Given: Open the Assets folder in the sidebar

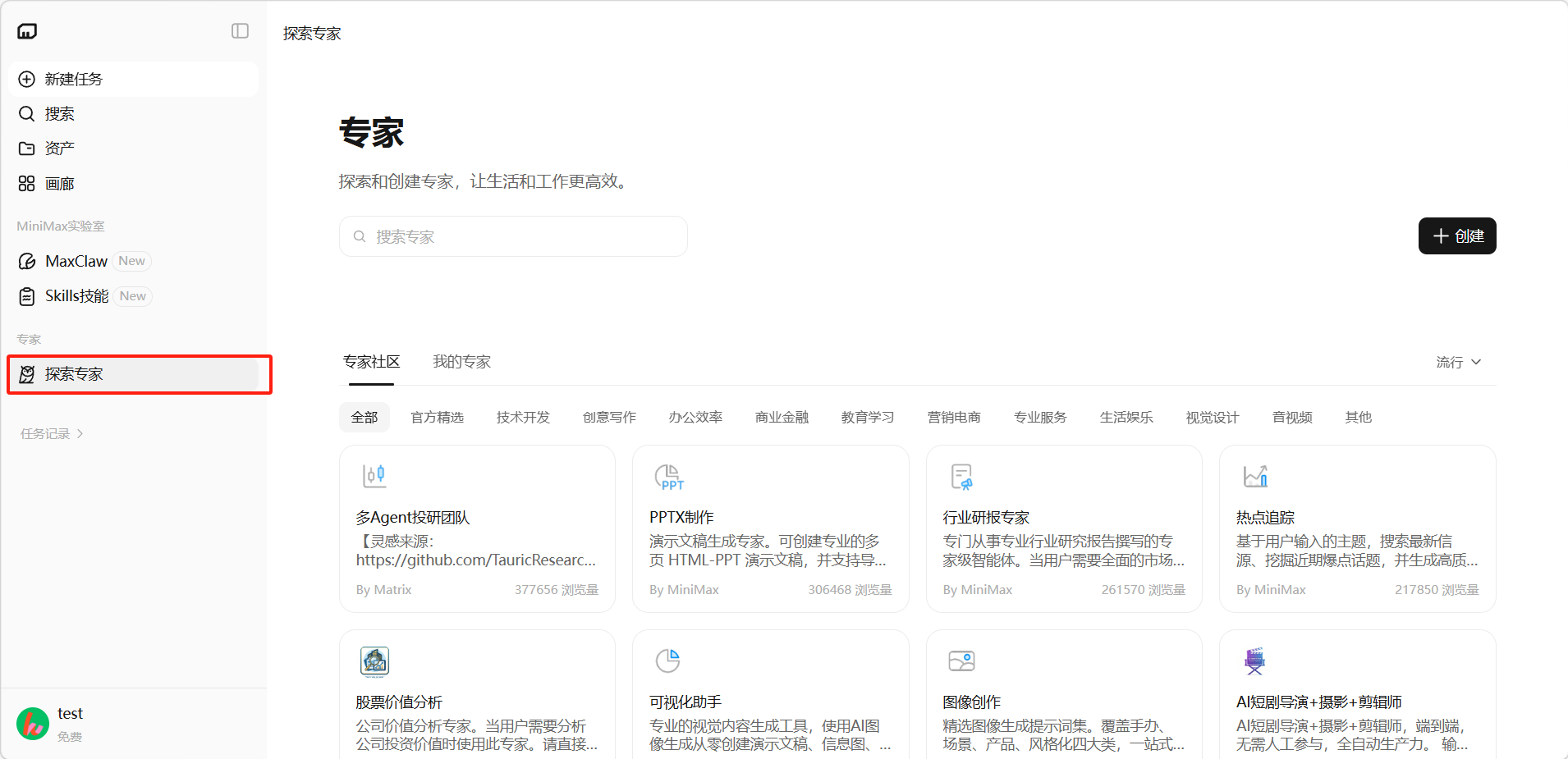Looking at the screenshot, I should (59, 149).
